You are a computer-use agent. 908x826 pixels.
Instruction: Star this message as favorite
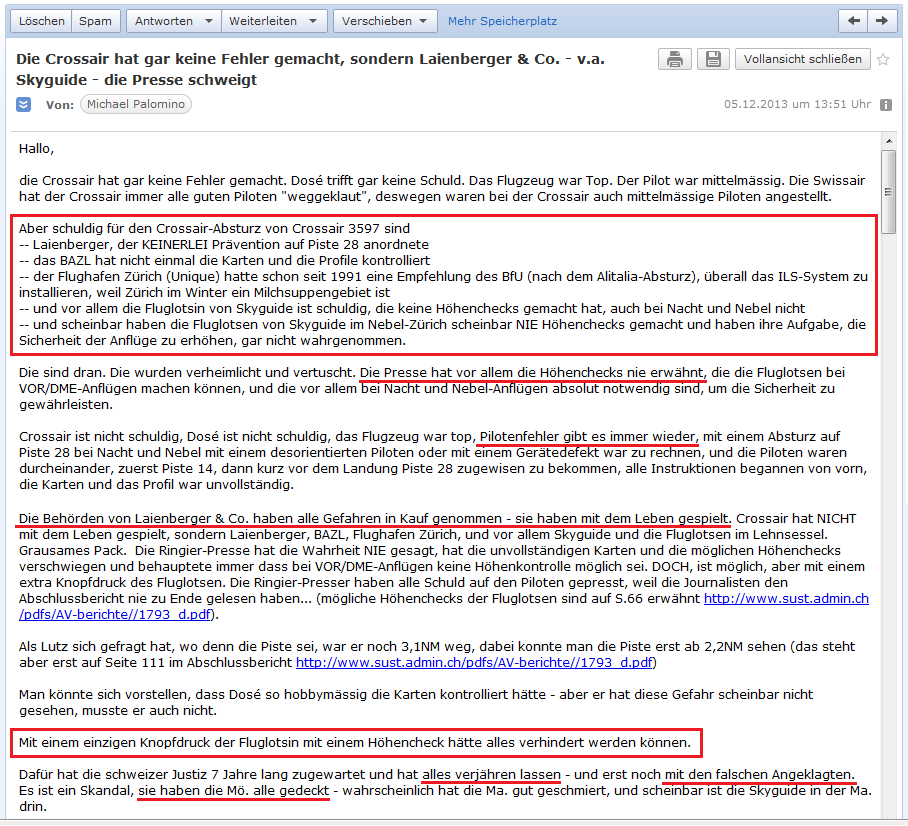(883, 59)
